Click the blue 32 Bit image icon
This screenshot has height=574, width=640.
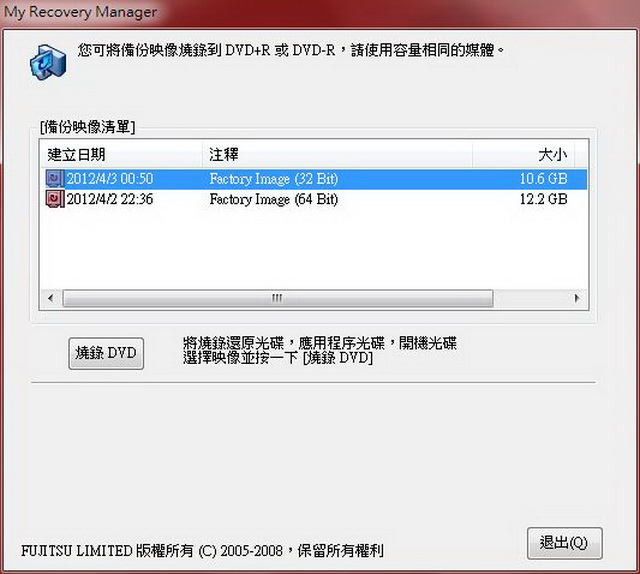click(55, 179)
